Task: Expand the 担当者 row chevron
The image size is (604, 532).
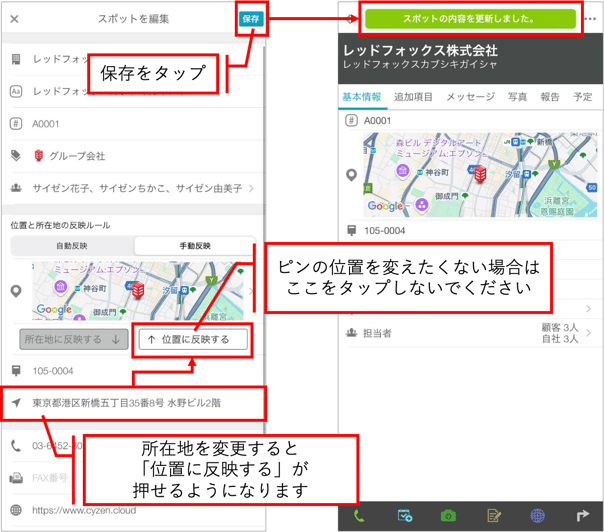Action: (589, 333)
